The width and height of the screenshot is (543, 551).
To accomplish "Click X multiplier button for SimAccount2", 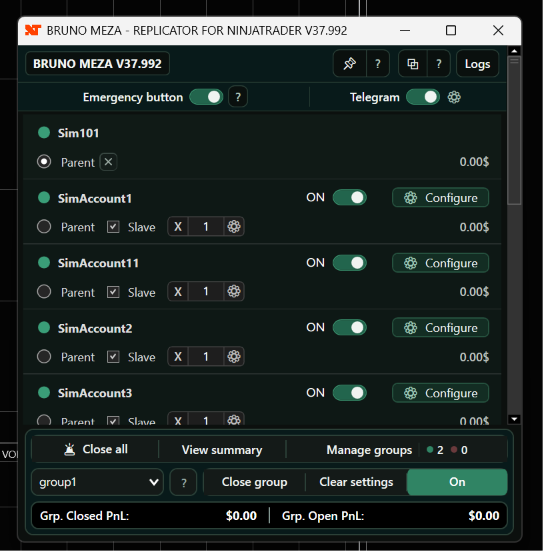I will [x=178, y=356].
